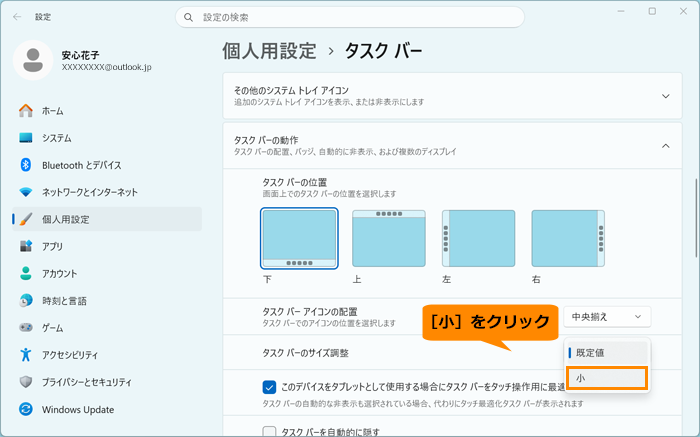
Task: Click the XXXXXXXX@outlook.jp email text
Action: click(x=106, y=67)
